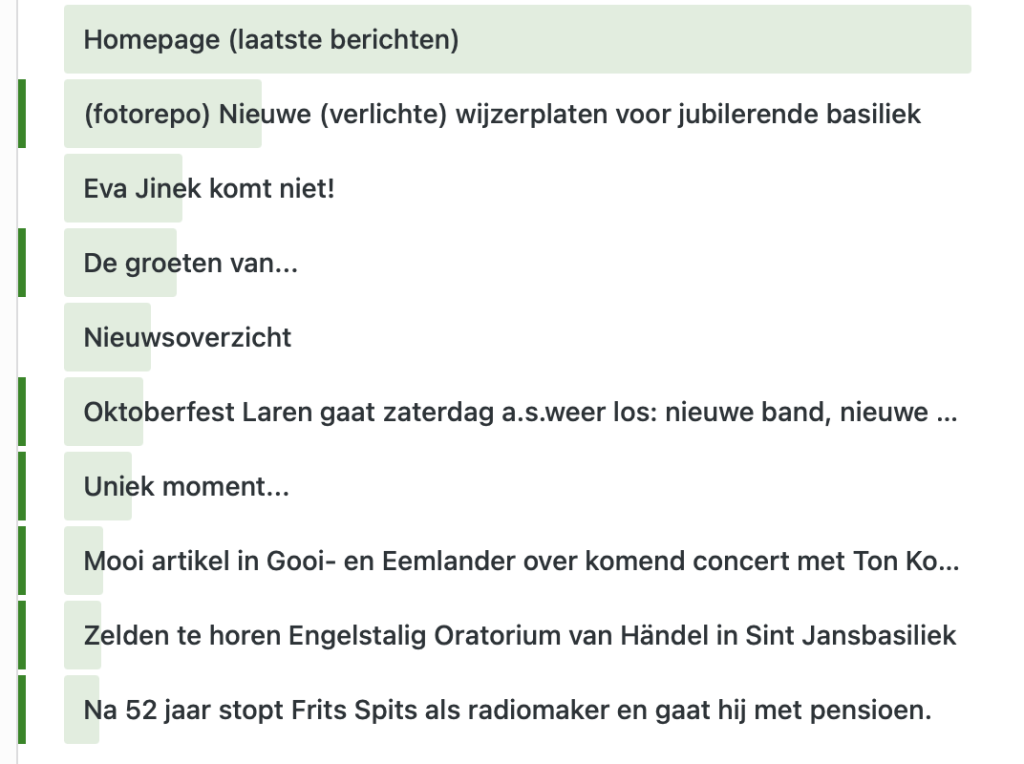Go to the Nieuwsoverzicht page entry
This screenshot has width=1024, height=764.
188,337
